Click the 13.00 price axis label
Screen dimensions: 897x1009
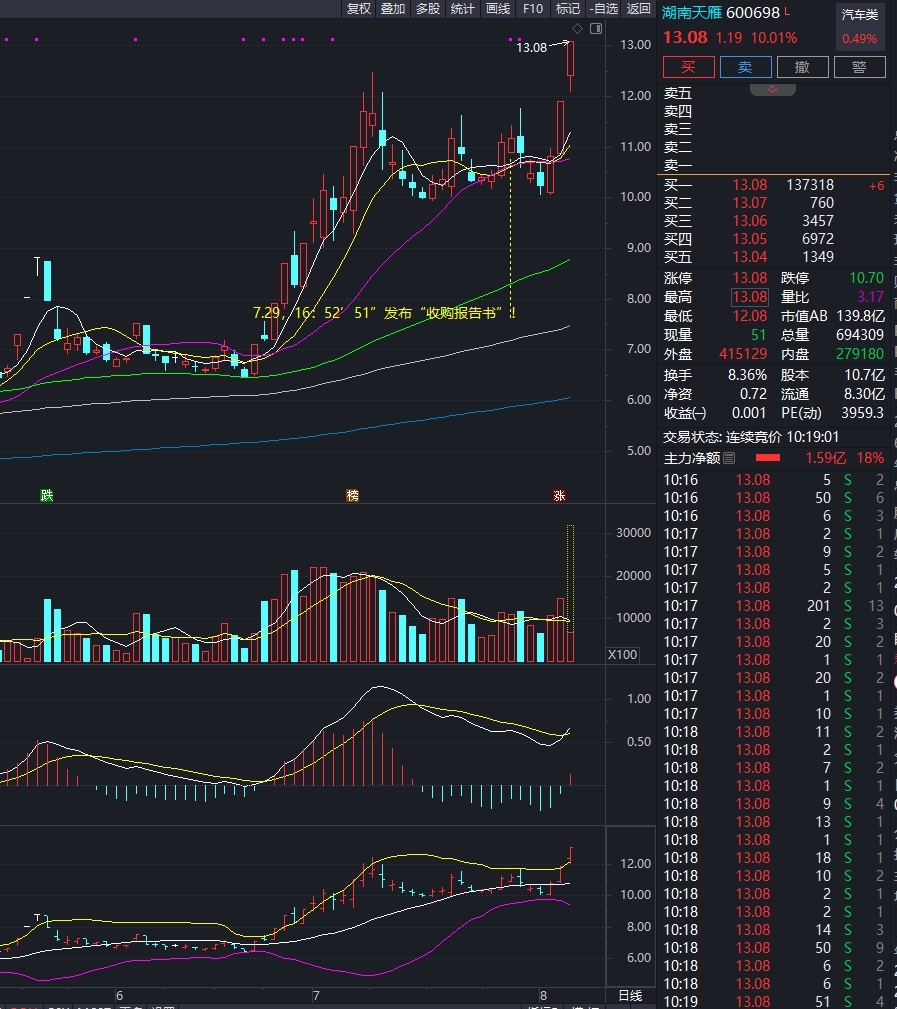(x=635, y=45)
